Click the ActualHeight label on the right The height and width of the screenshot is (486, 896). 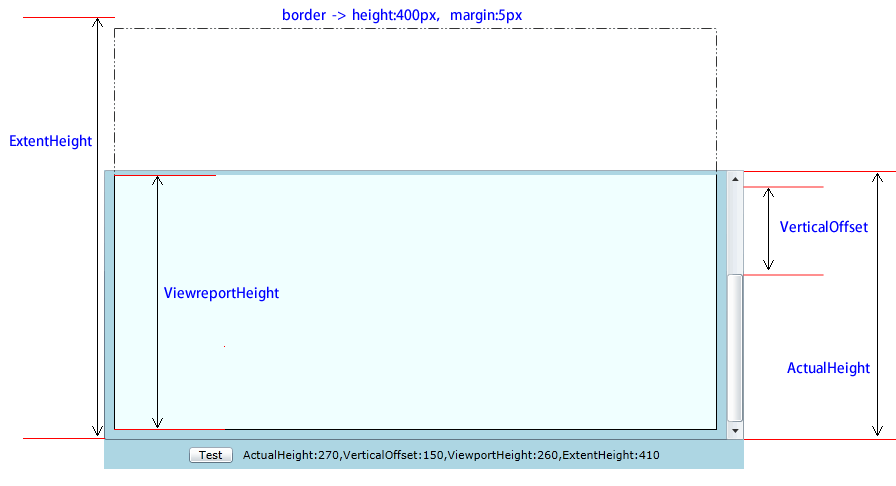(x=828, y=368)
